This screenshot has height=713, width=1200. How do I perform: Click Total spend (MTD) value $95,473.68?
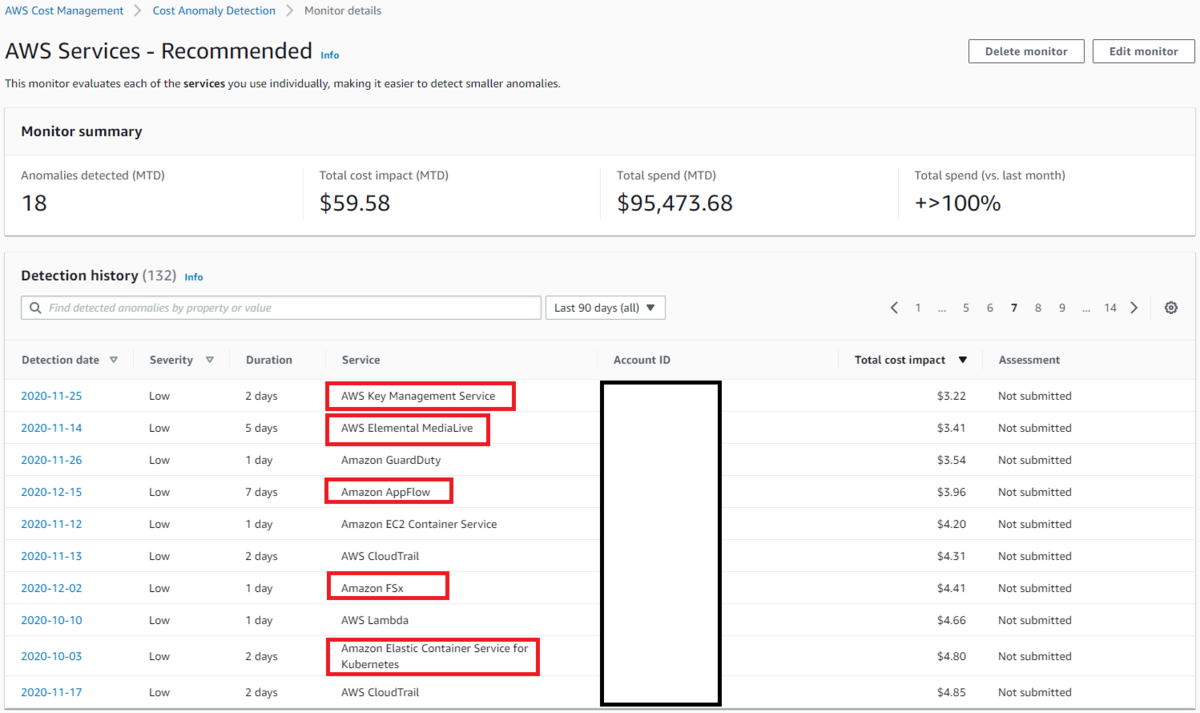(x=675, y=203)
